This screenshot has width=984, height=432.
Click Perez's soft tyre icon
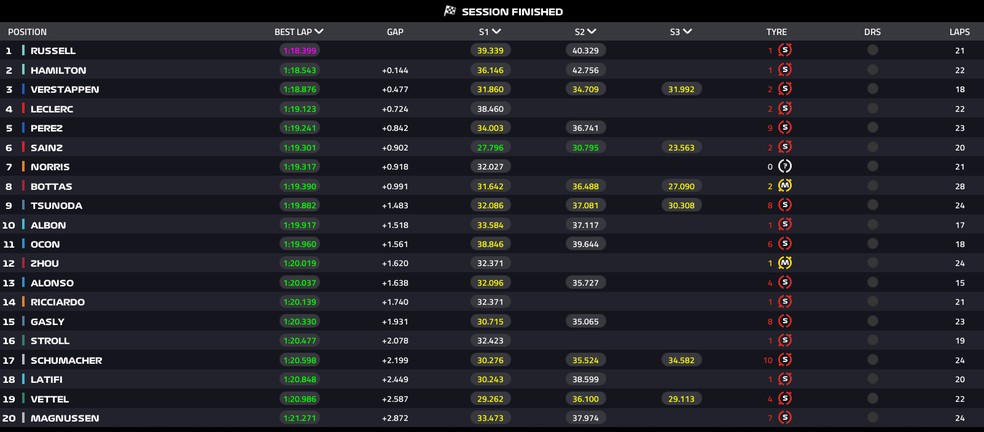(x=784, y=127)
